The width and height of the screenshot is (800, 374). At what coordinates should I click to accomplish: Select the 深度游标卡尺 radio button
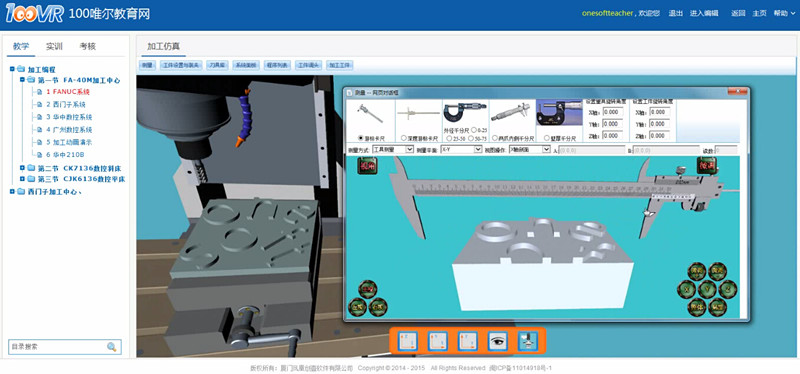pyautogui.click(x=404, y=138)
